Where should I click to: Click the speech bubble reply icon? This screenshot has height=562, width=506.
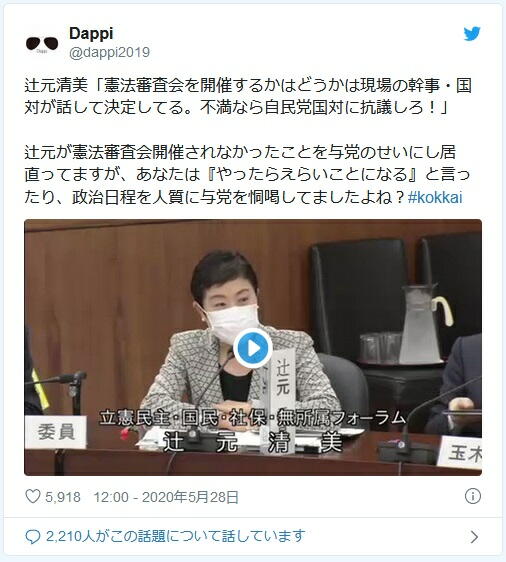pos(33,537)
